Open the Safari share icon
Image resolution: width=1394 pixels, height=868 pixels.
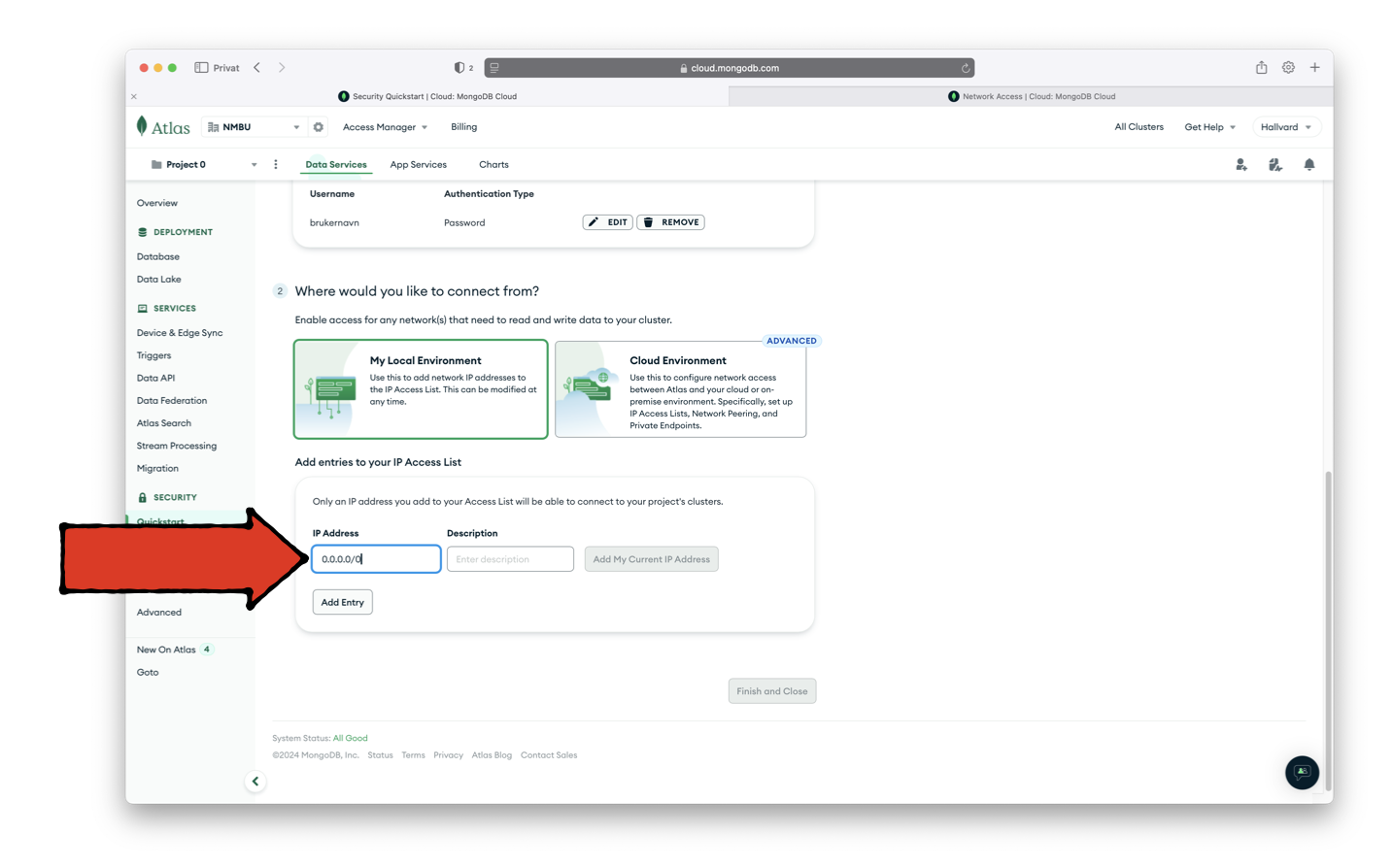pyautogui.click(x=1261, y=67)
